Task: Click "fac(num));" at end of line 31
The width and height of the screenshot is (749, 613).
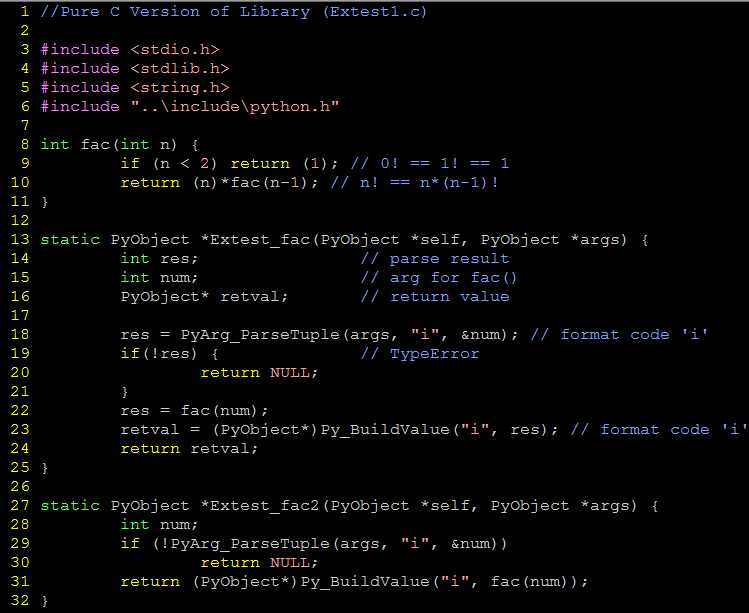Action: point(539,582)
